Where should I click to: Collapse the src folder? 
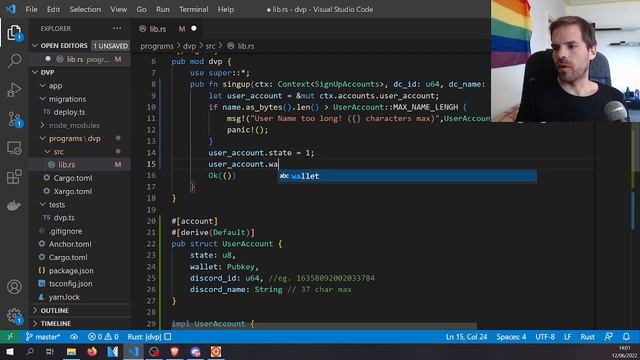tap(58, 151)
